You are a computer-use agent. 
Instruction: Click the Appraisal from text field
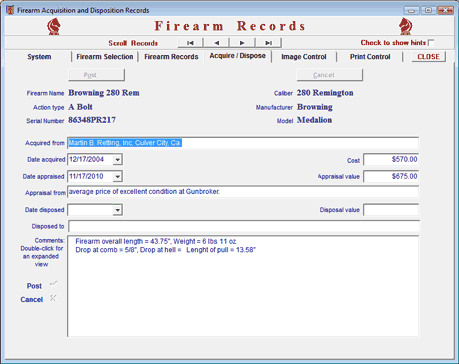(x=243, y=192)
